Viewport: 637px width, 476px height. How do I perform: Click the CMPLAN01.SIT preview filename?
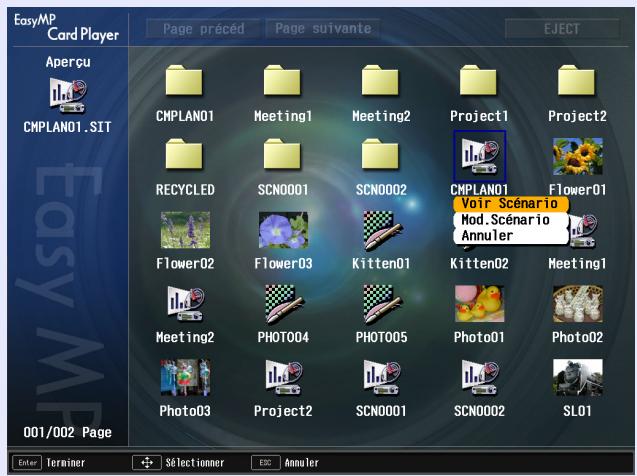pos(67,127)
